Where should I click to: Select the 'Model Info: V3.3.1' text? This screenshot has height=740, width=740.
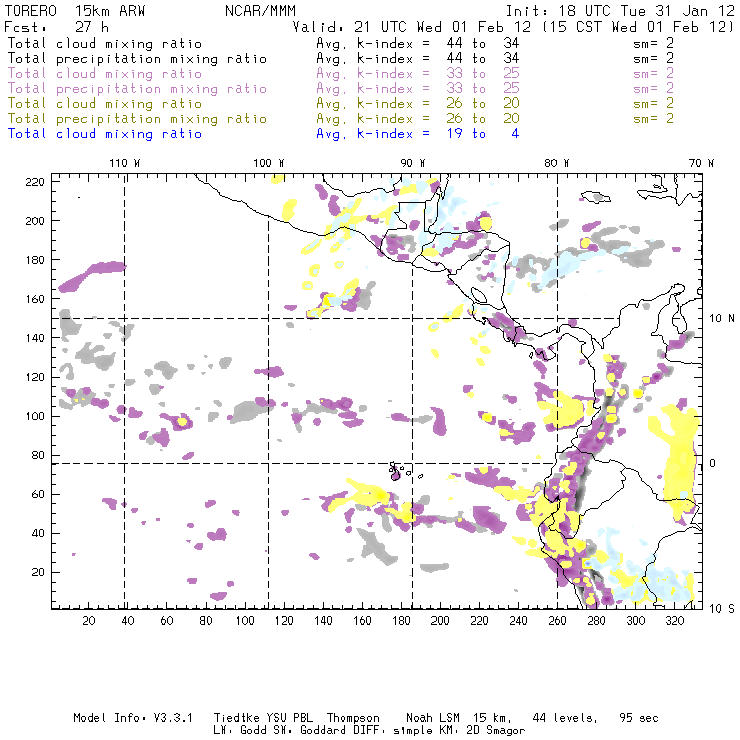coord(133,718)
